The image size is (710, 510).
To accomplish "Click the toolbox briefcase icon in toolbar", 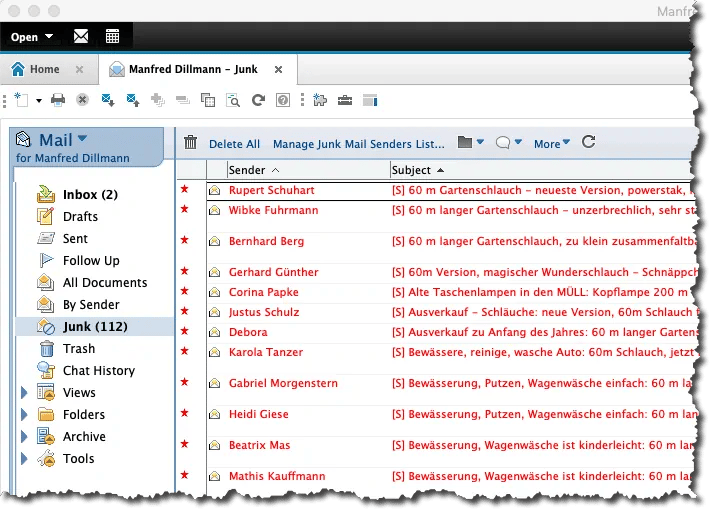I will pos(345,100).
